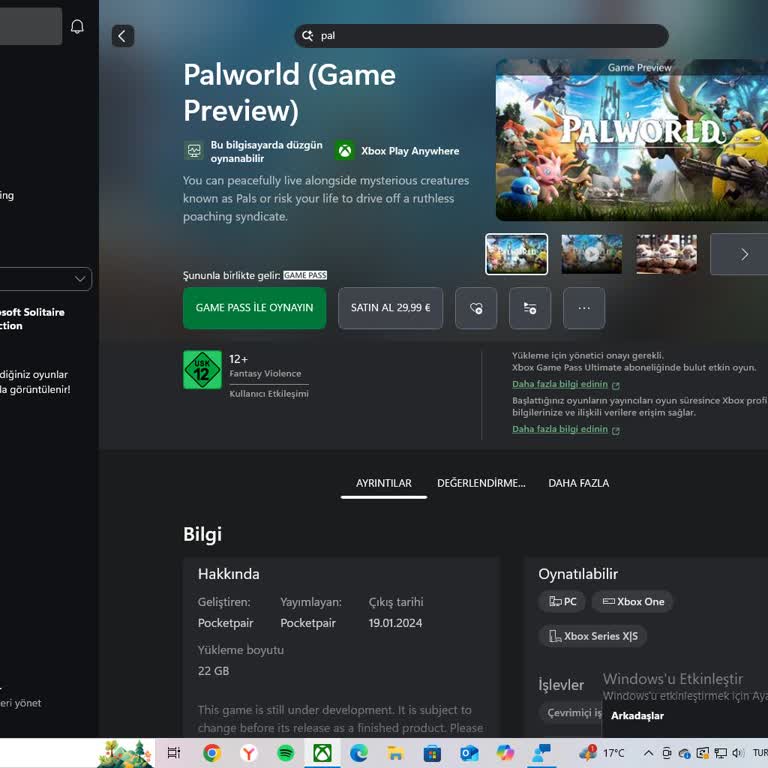Click the PC platform chip
The image size is (768, 768).
tap(562, 601)
